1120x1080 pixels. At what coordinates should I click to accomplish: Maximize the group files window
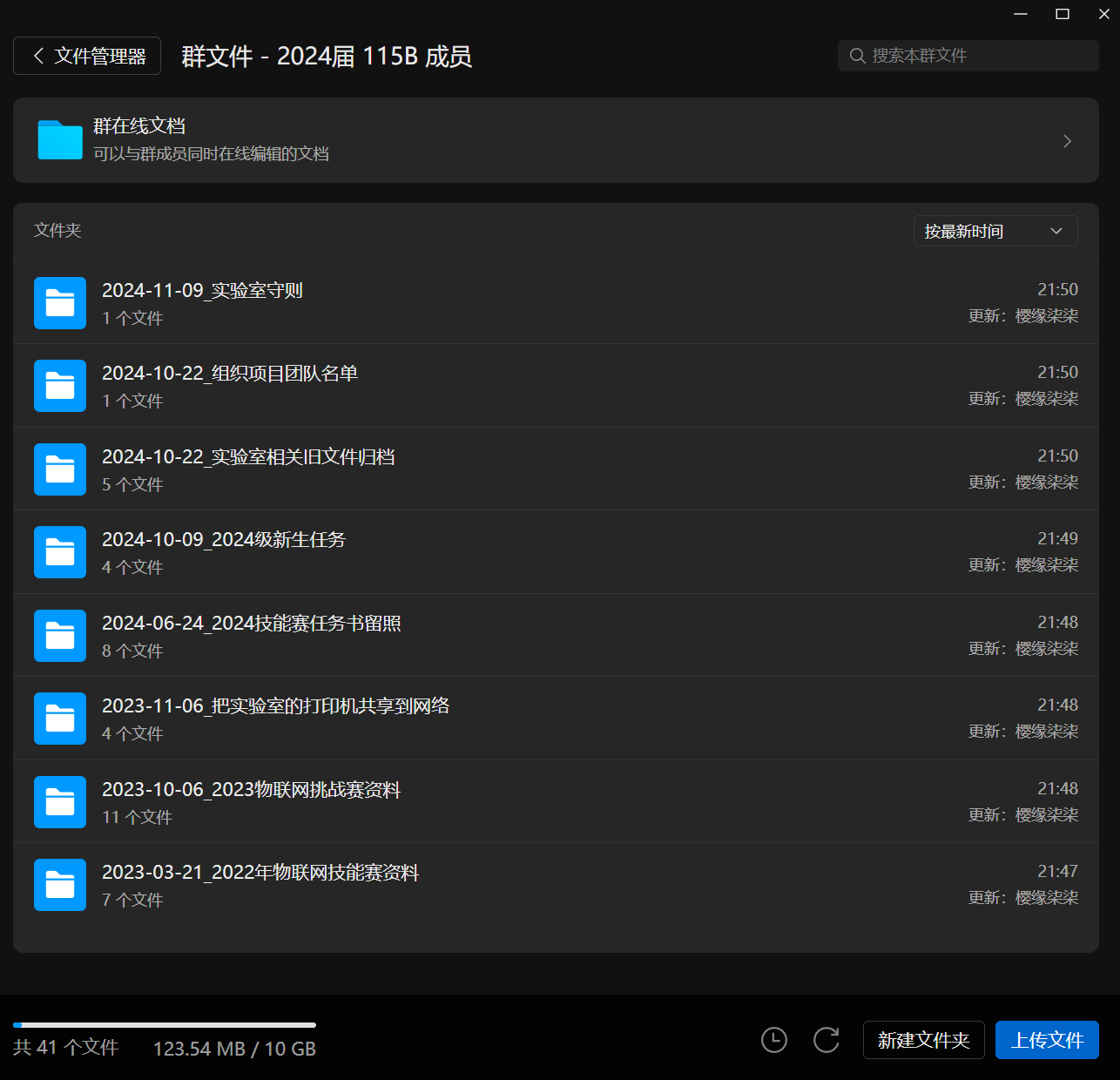coord(1063,14)
